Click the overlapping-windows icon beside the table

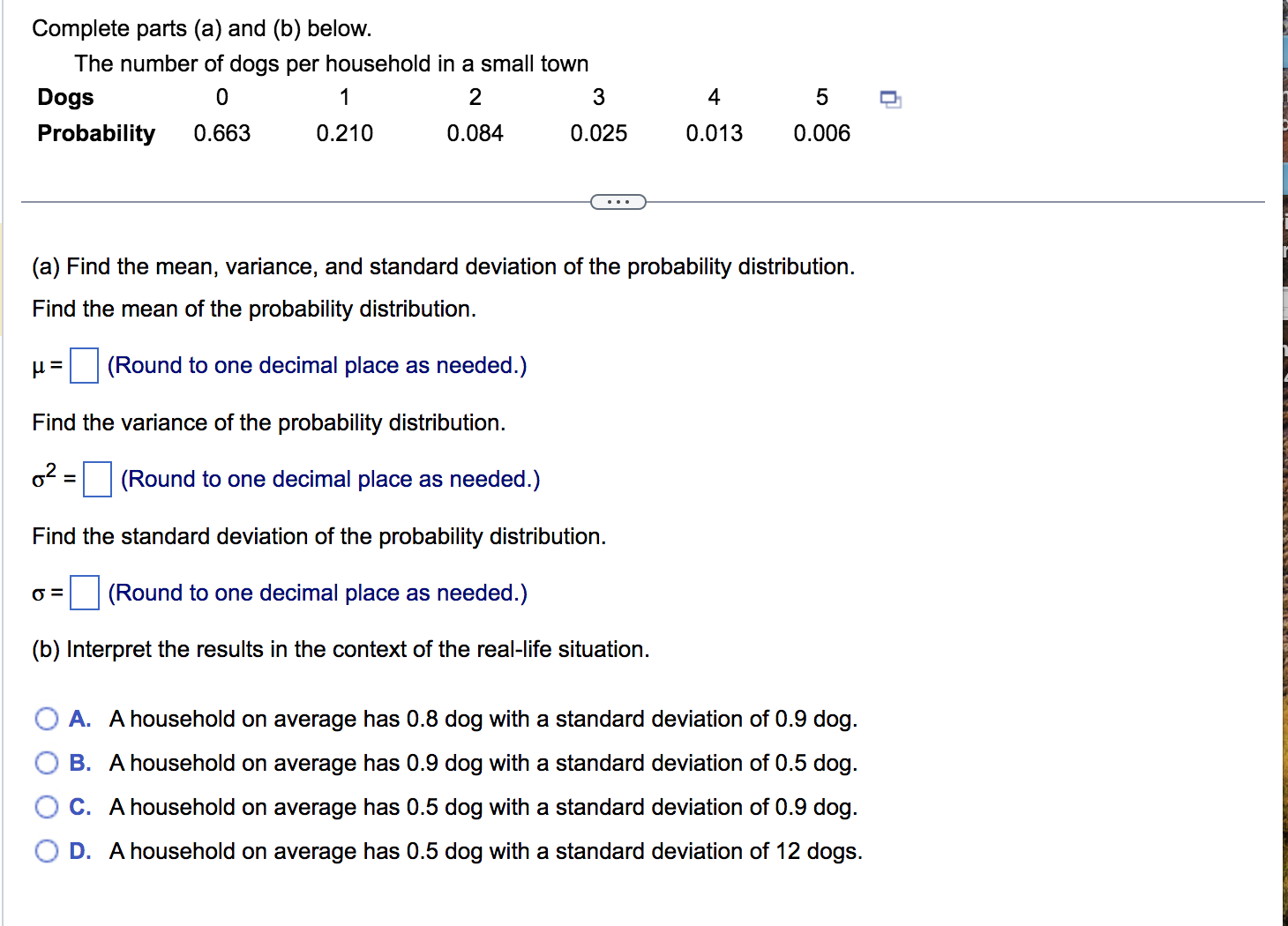tap(890, 100)
